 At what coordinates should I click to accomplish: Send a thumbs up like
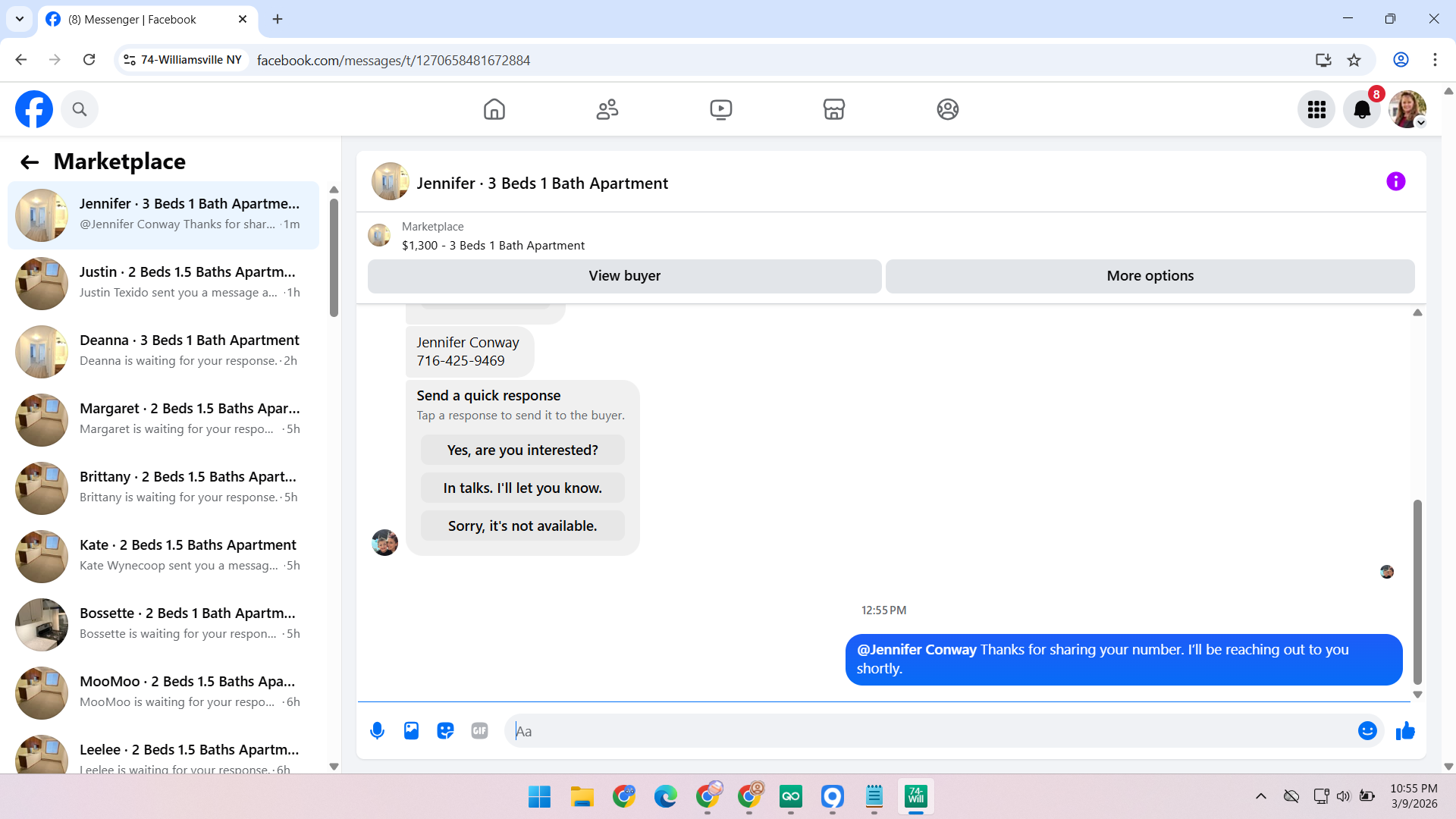[x=1405, y=730]
